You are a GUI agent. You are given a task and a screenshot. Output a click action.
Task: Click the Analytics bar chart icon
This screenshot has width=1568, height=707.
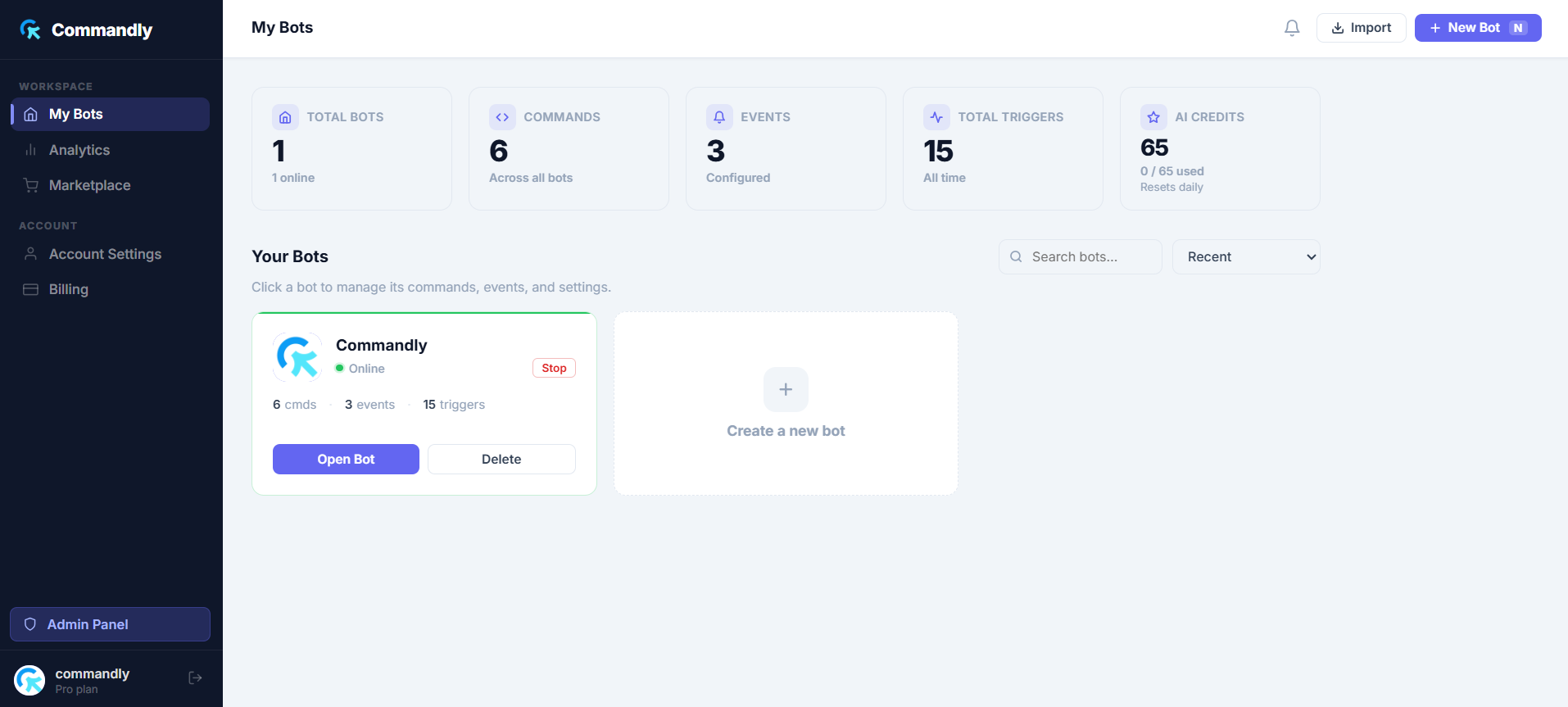click(x=30, y=150)
